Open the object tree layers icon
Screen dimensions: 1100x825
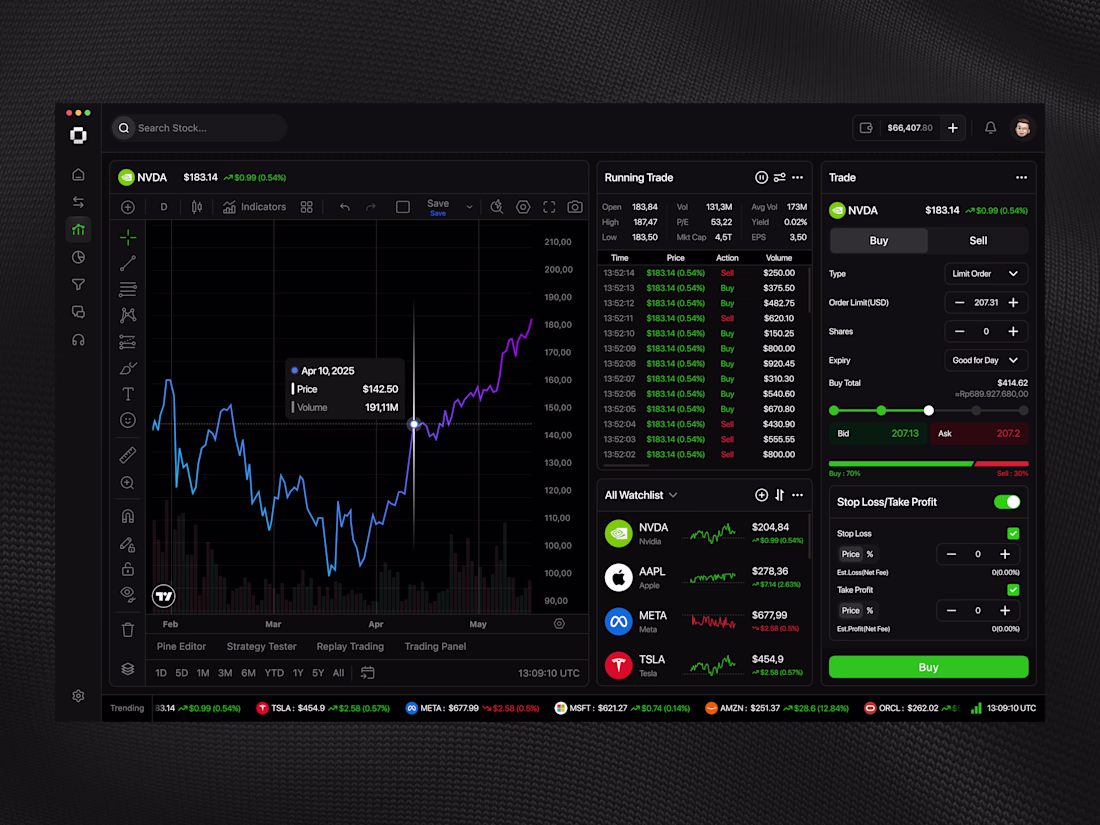pyautogui.click(x=128, y=669)
